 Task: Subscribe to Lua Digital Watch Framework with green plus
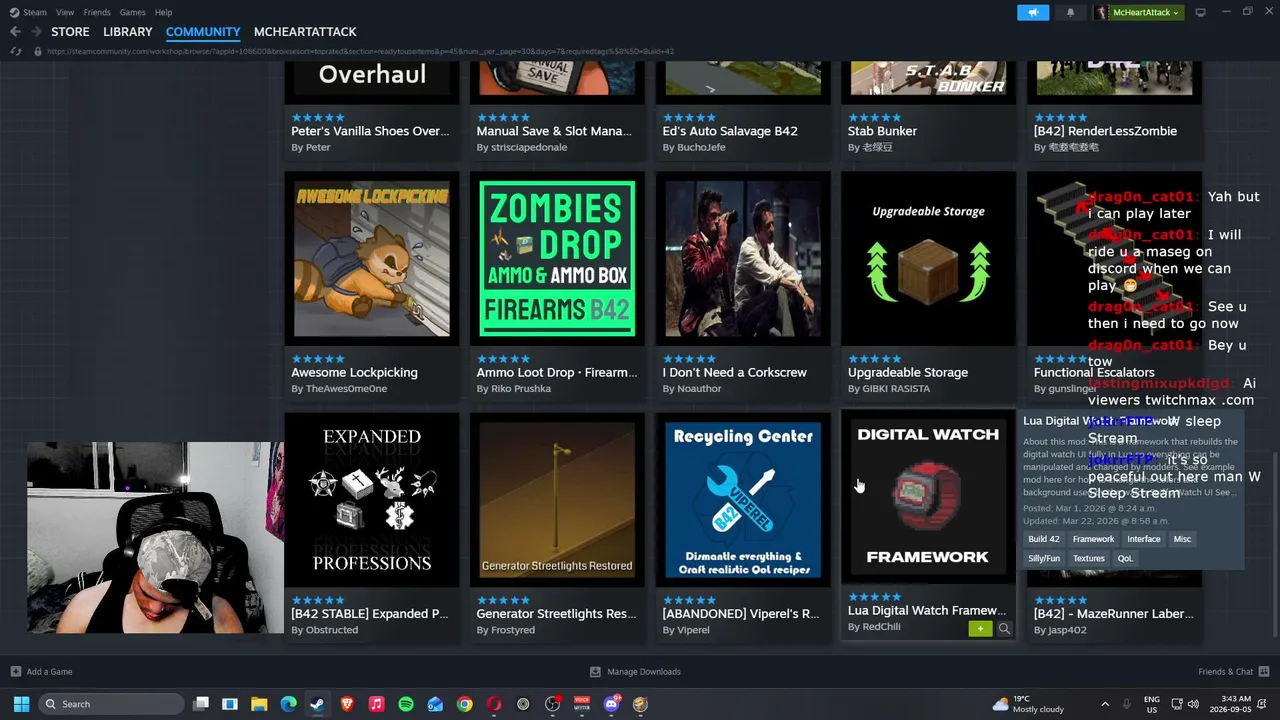[980, 628]
